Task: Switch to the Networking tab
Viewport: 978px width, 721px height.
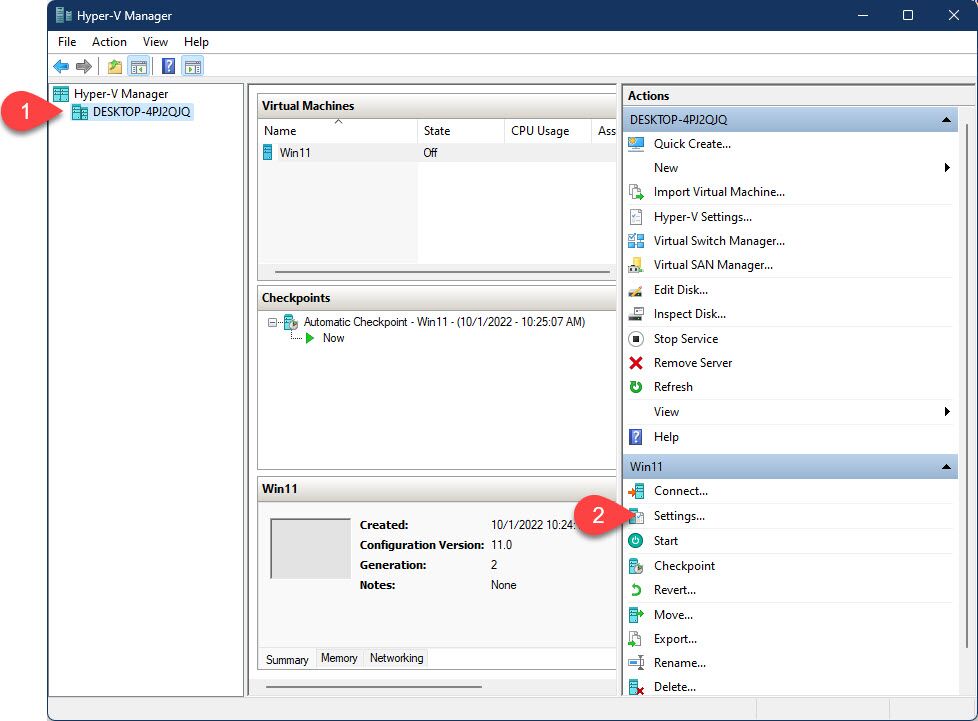Action: pos(396,658)
